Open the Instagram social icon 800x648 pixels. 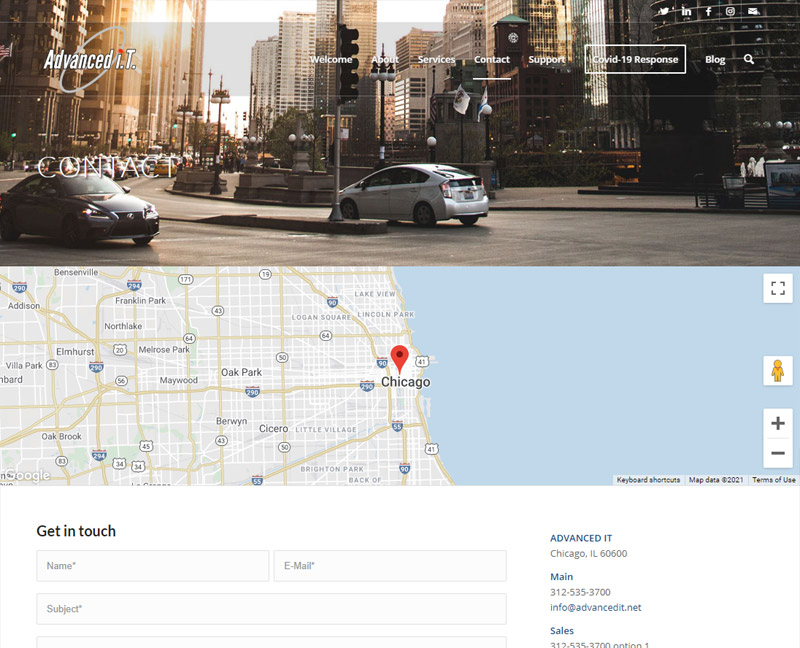[730, 11]
